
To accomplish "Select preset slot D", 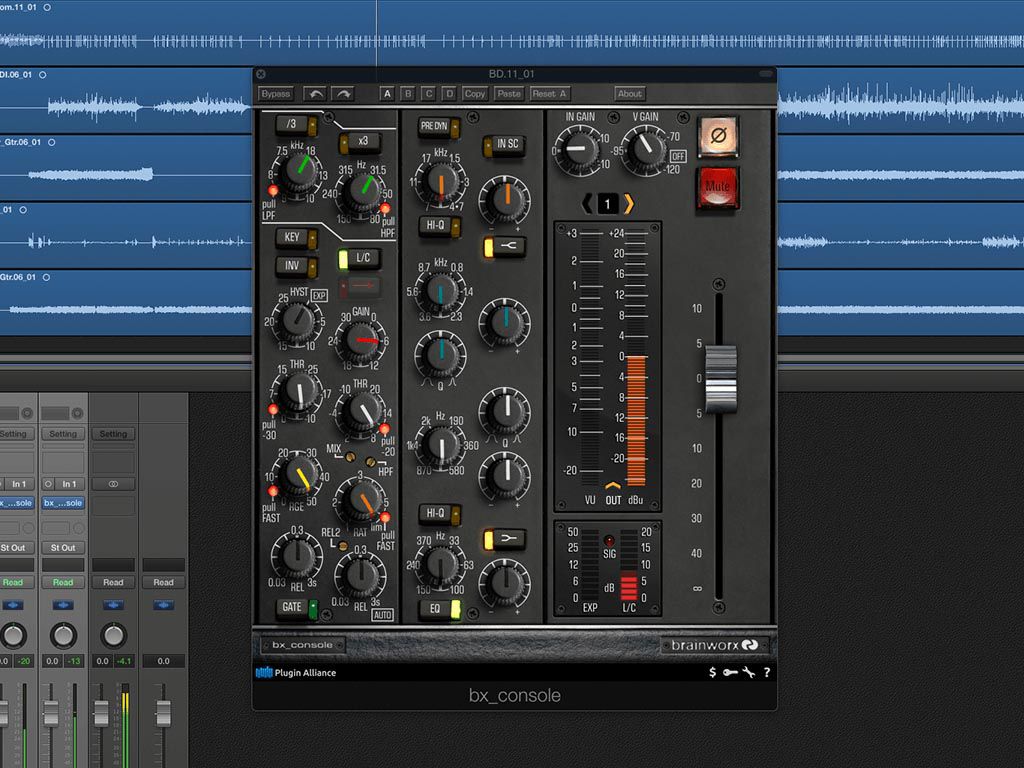I will click(x=448, y=94).
